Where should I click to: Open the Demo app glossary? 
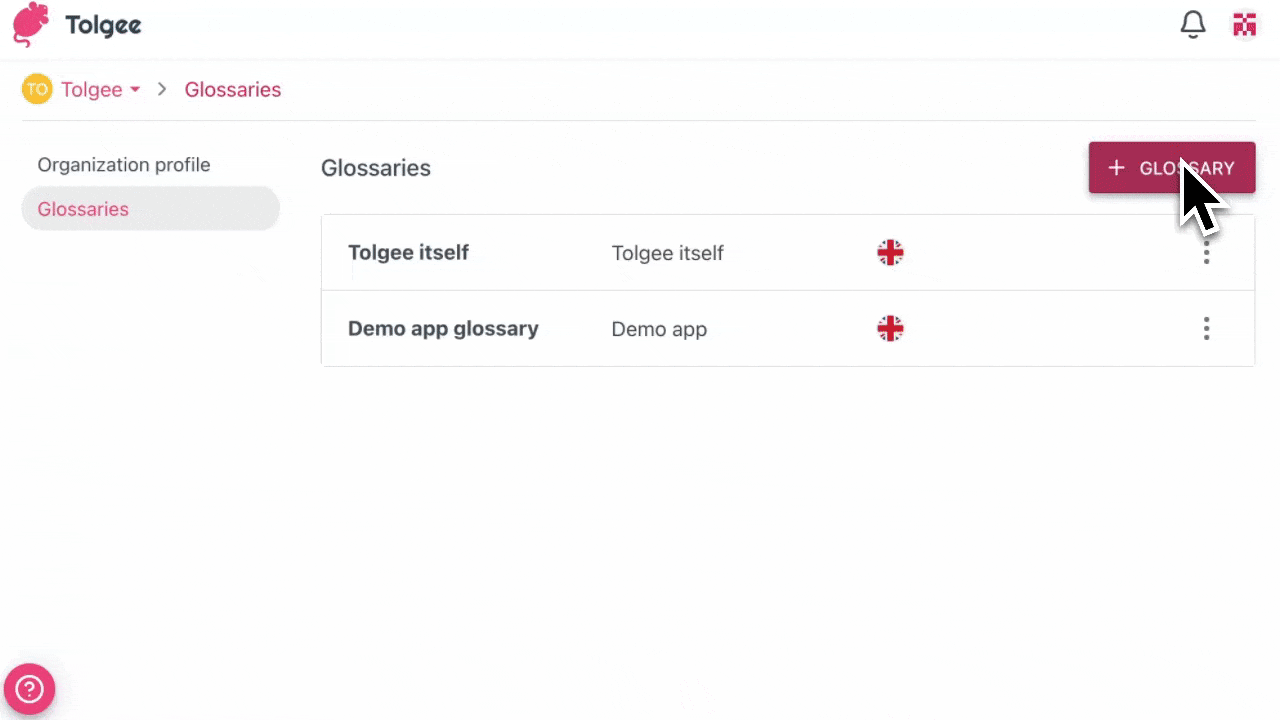coord(443,328)
